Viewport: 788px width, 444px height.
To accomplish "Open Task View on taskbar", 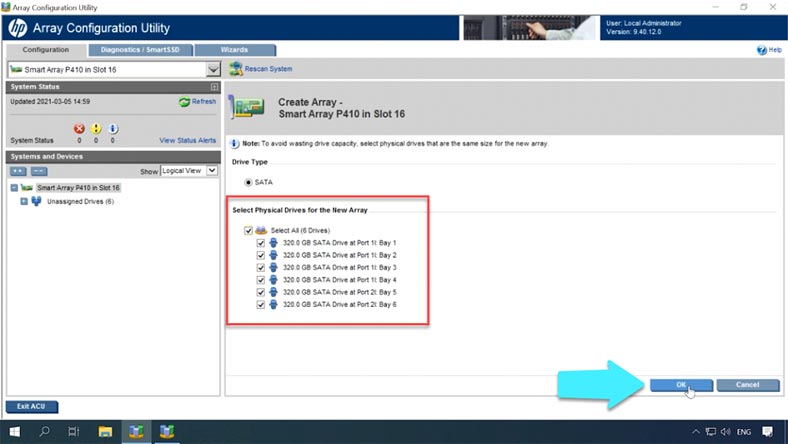I will (x=74, y=431).
